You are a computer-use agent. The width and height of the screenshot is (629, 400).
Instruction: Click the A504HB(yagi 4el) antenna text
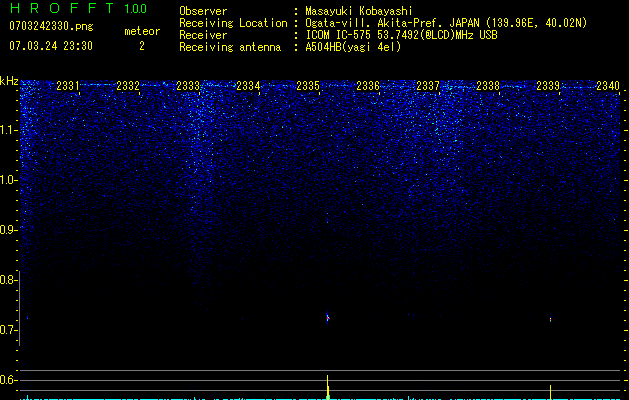pos(353,47)
